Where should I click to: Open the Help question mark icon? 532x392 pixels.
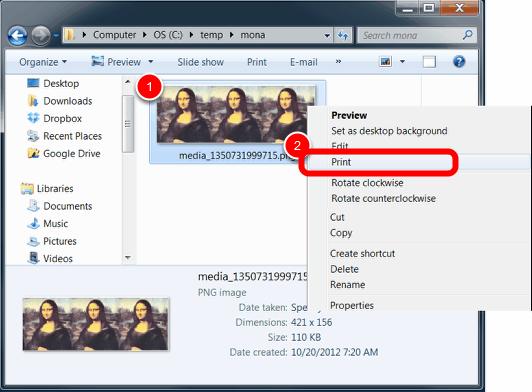[459, 62]
